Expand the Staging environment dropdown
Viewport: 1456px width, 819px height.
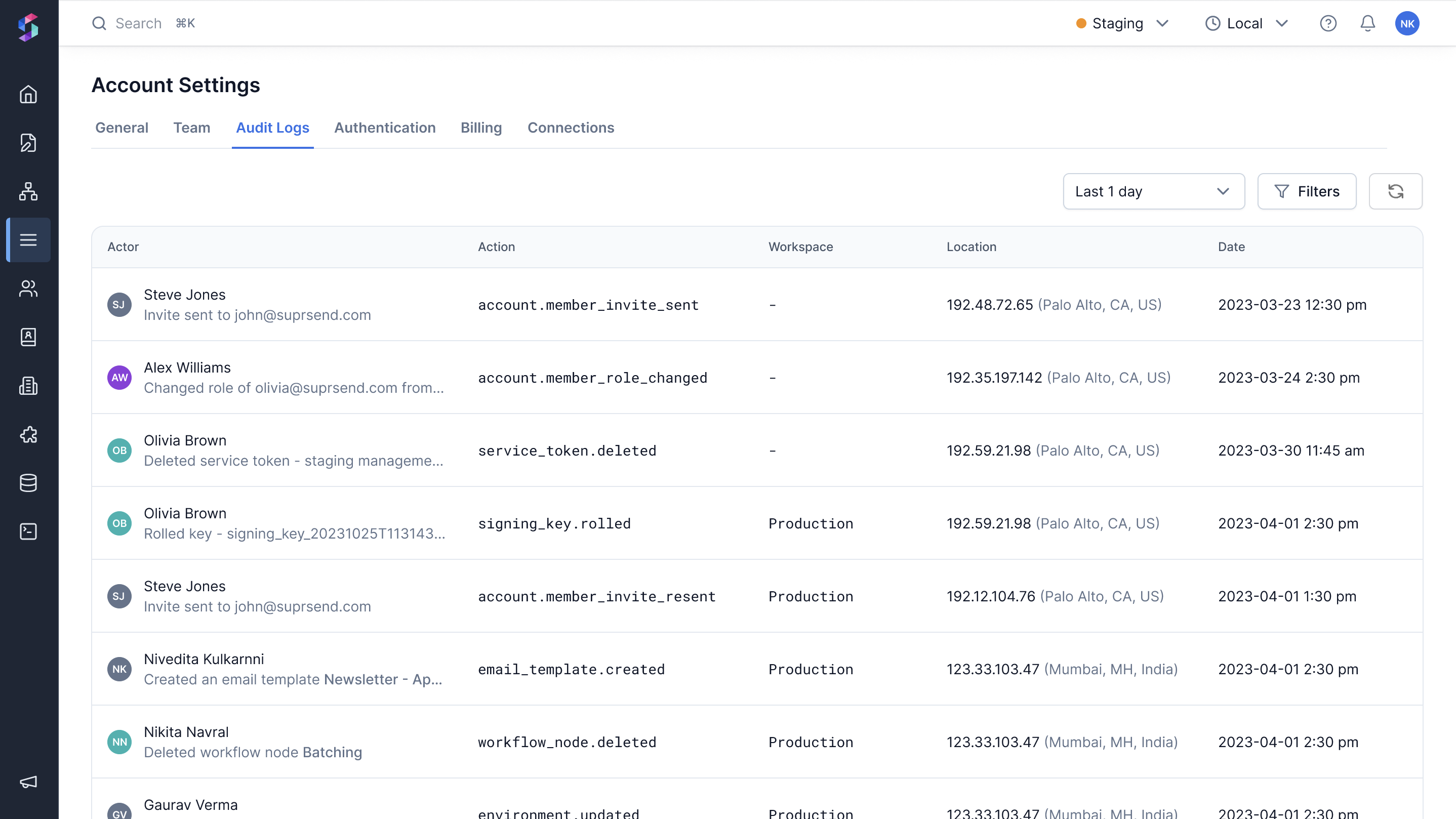[1122, 23]
